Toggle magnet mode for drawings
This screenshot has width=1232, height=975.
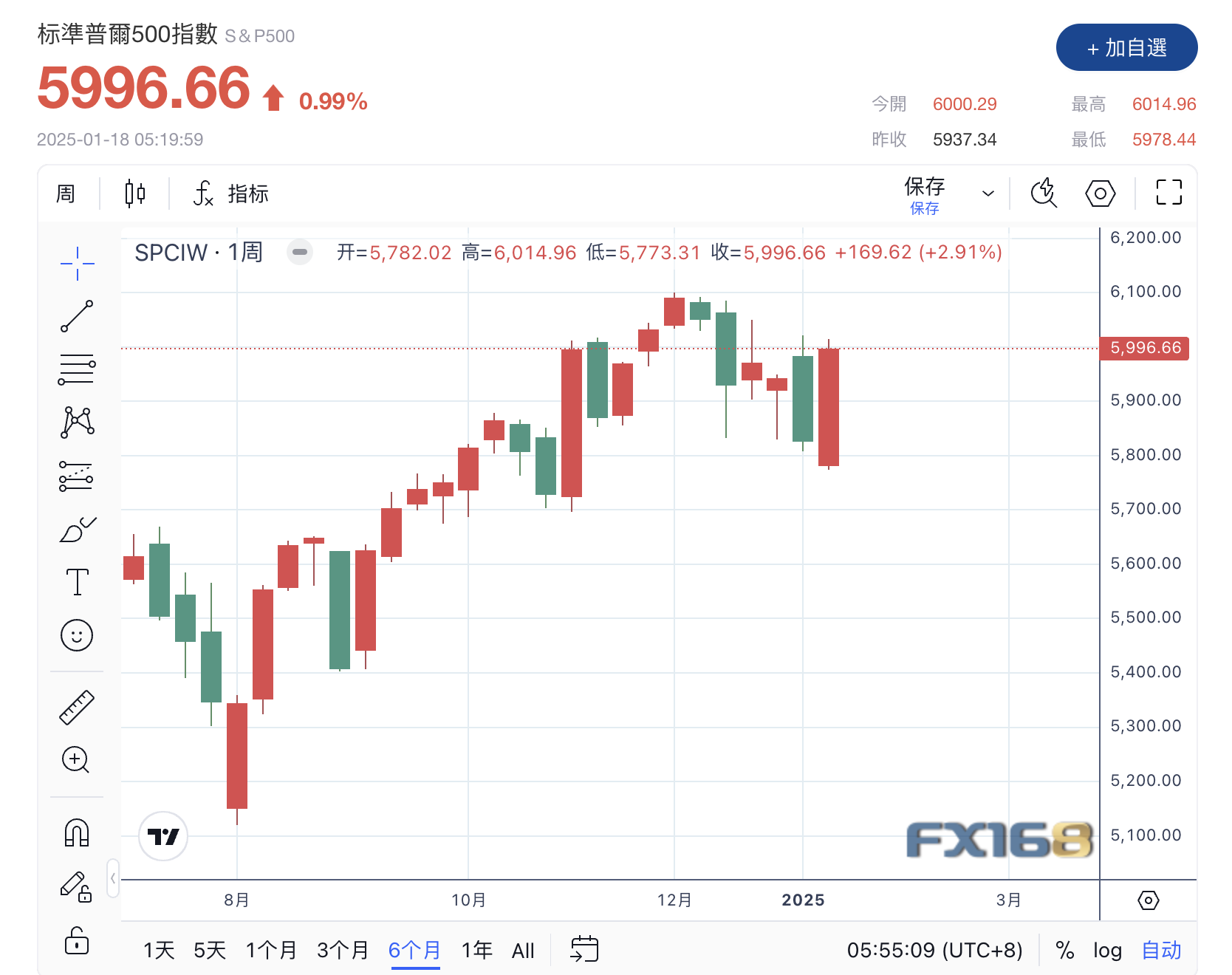point(77,833)
